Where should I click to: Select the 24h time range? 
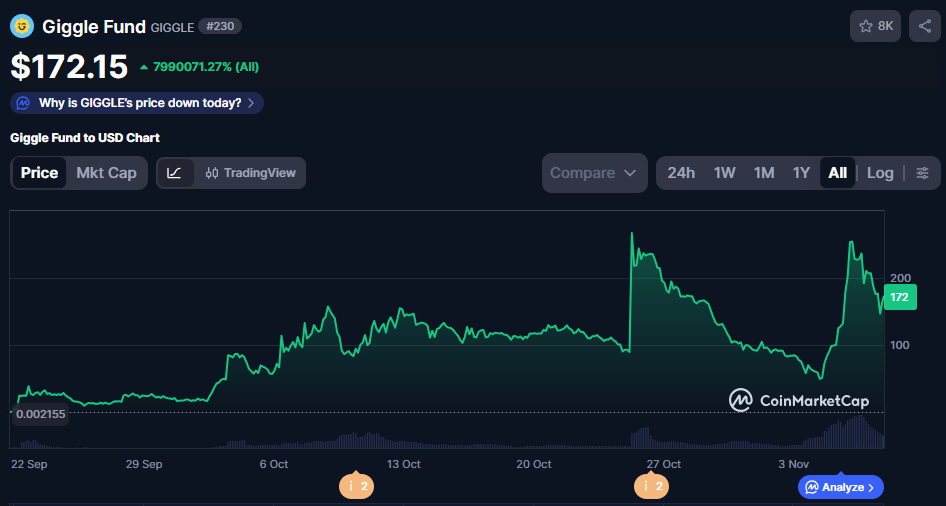coord(681,173)
